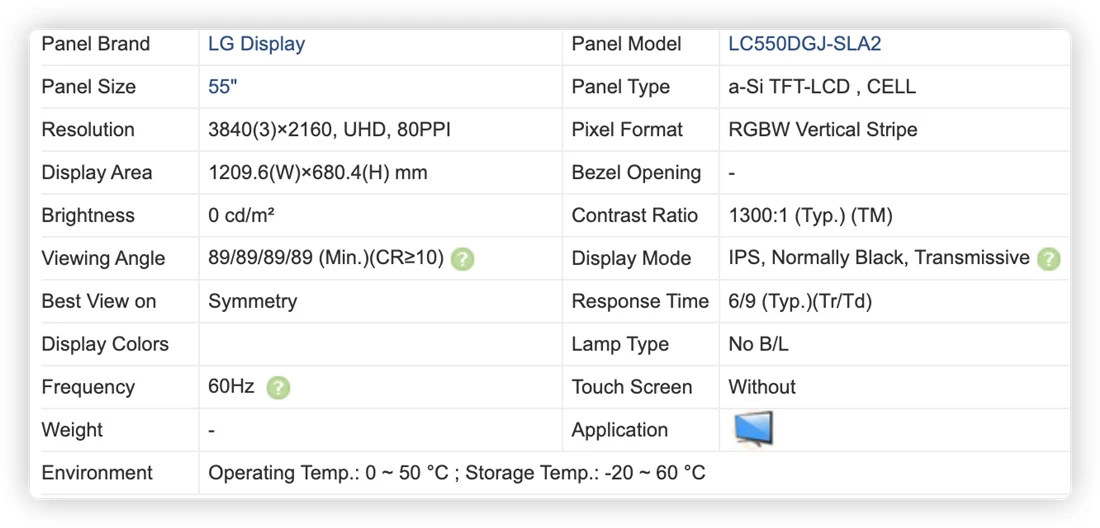Click the Pixel Format RGBW Vertical Stripe value
Viewport: 1100px width, 528px height.
tap(822, 130)
